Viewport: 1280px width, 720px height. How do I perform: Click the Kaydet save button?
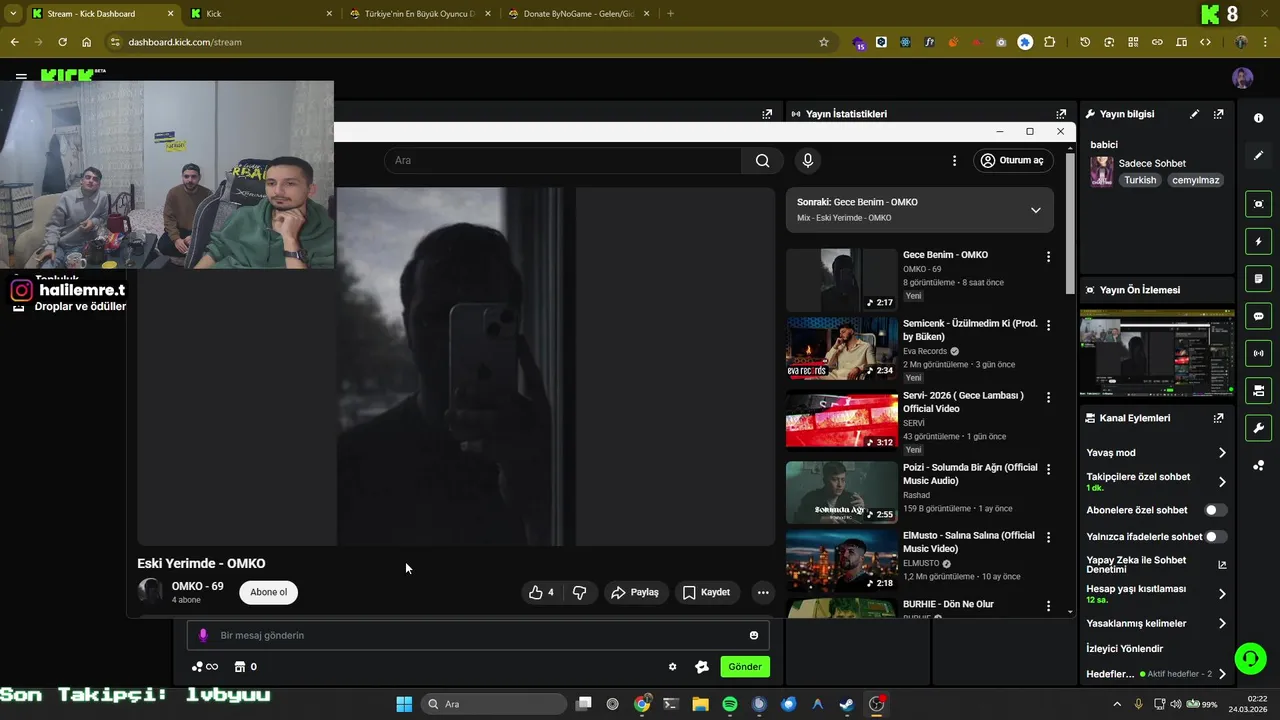pyautogui.click(x=707, y=592)
